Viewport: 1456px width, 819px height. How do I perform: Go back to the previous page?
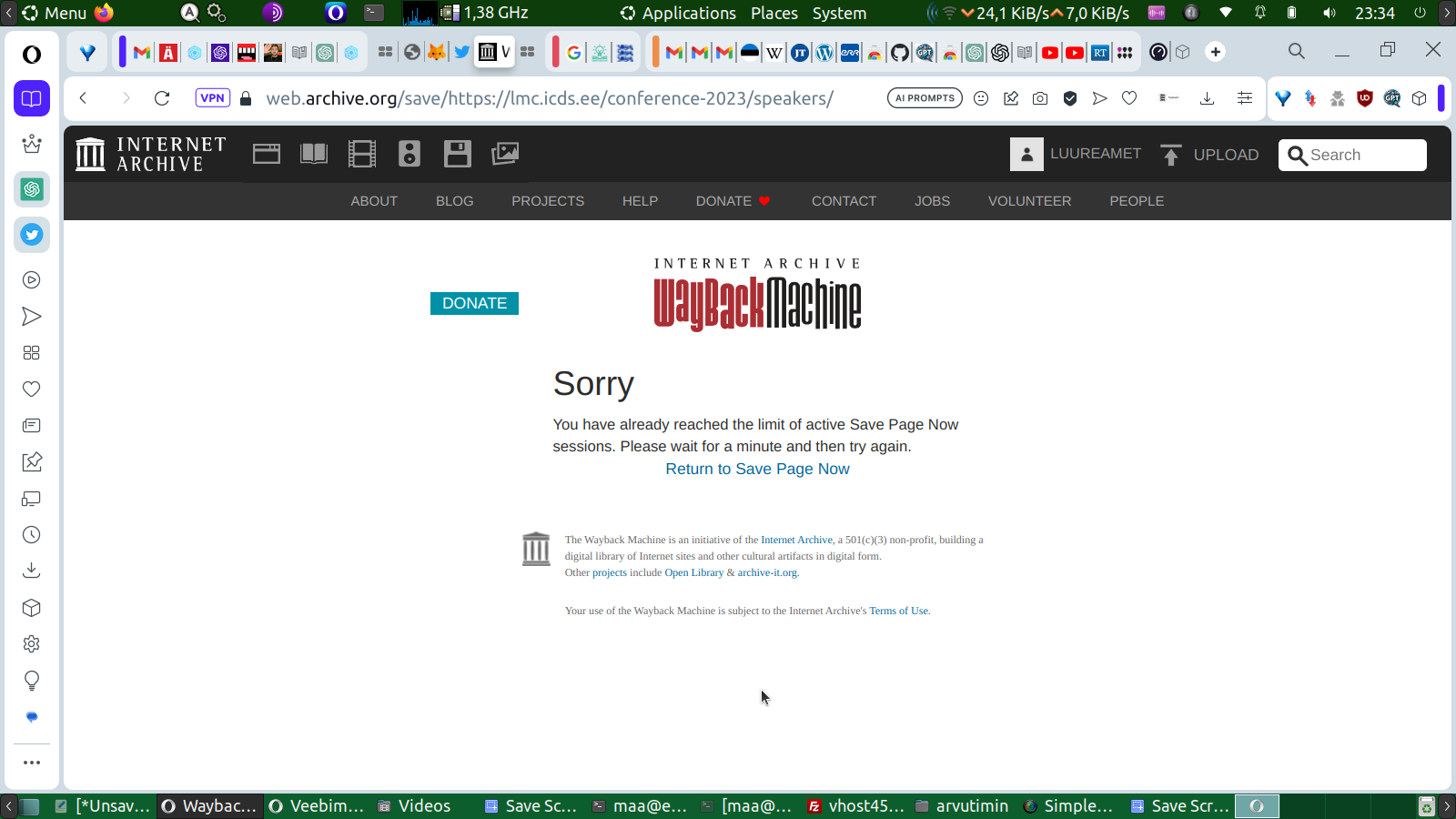click(x=83, y=98)
